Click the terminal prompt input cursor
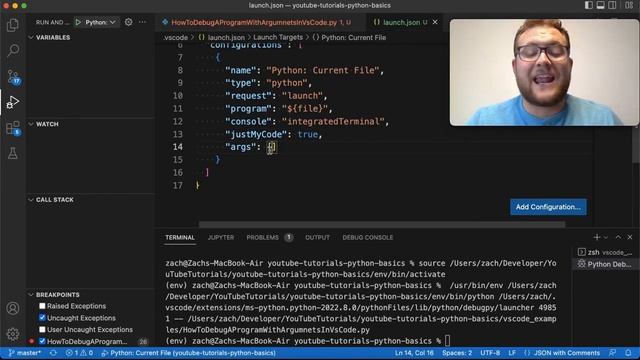 click(x=448, y=340)
